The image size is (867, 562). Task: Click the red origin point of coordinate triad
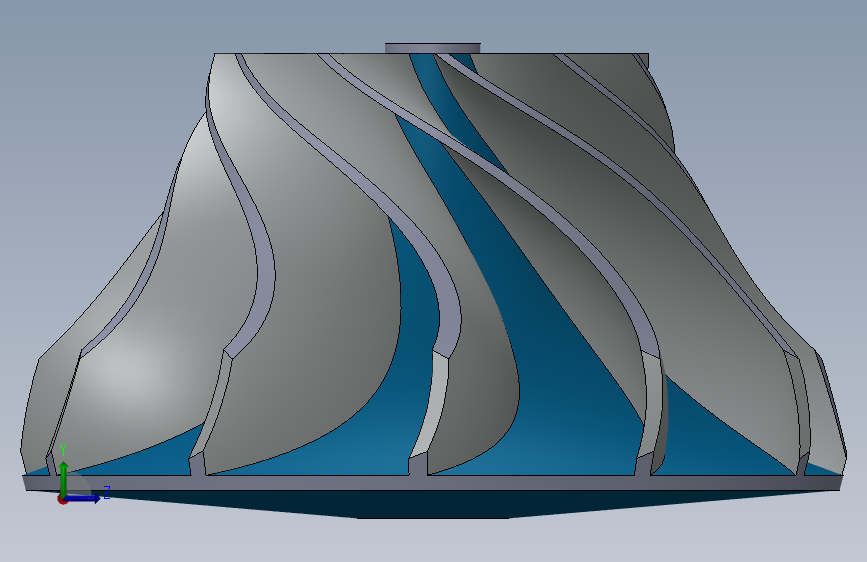[x=62, y=500]
